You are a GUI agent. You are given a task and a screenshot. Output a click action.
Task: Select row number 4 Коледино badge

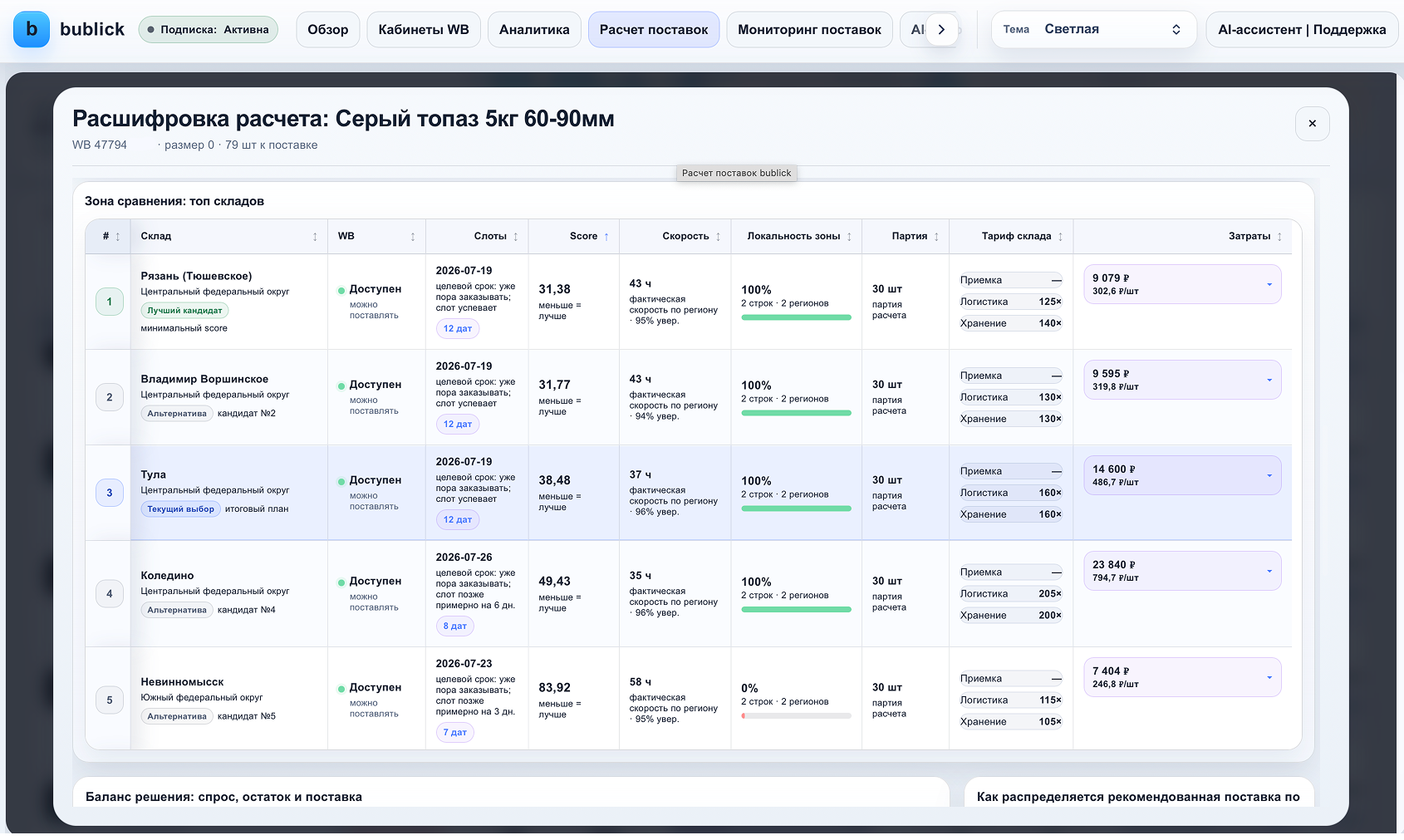click(x=110, y=594)
